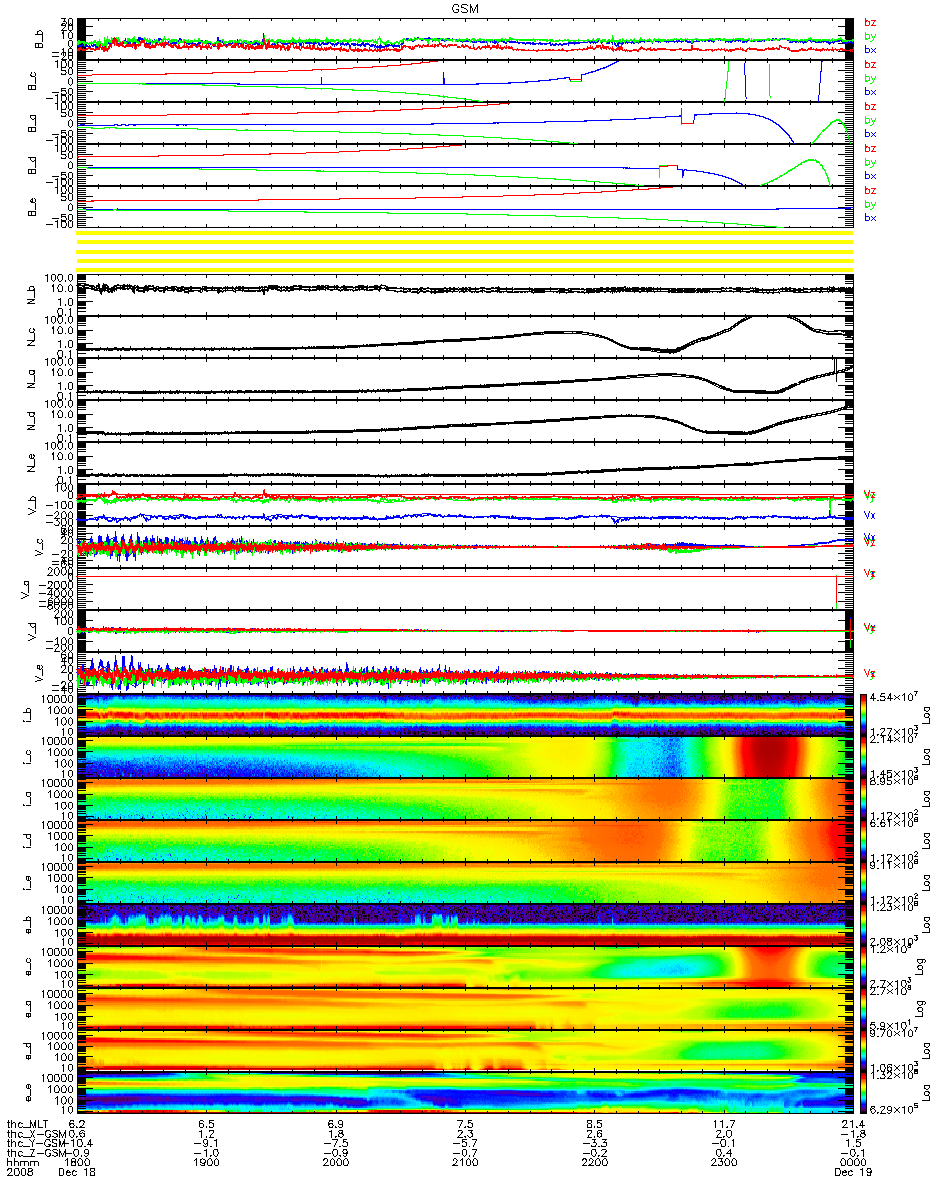Click the thc_Y-GSM row label

(x=38, y=1145)
